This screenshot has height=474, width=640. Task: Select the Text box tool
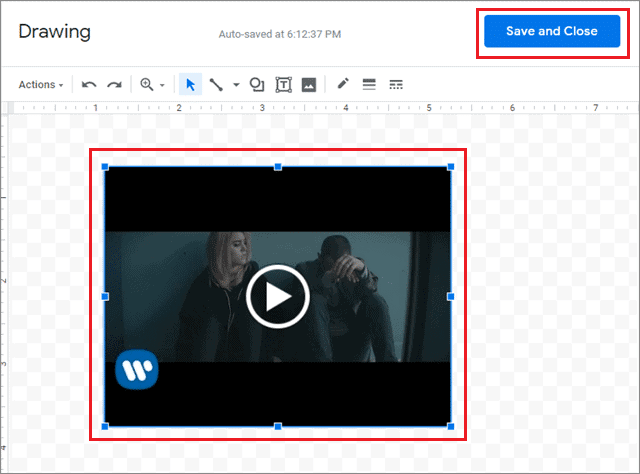tap(283, 85)
